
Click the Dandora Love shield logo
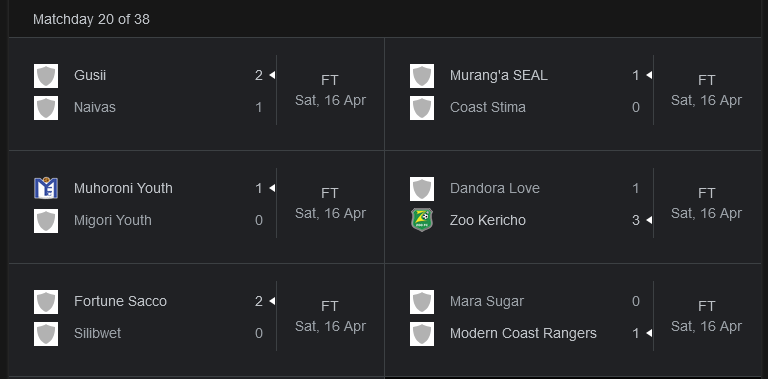[422, 189]
